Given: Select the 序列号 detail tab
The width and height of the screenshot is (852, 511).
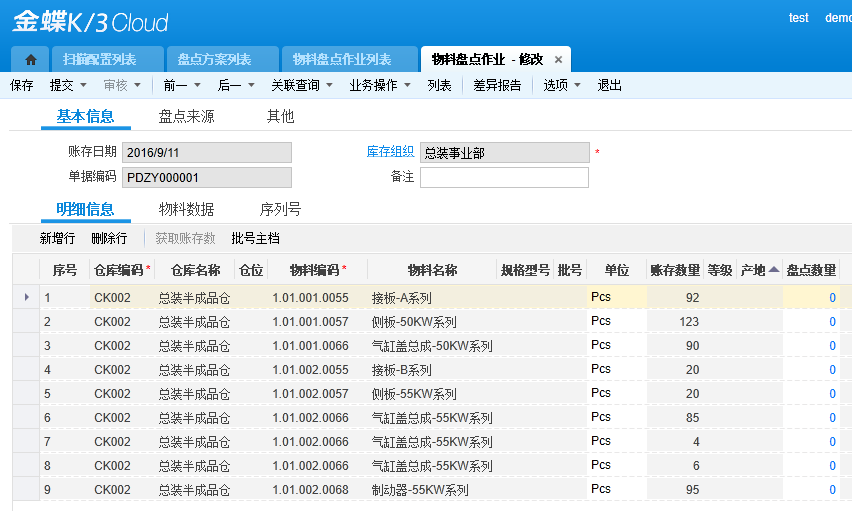Looking at the screenshot, I should point(280,210).
